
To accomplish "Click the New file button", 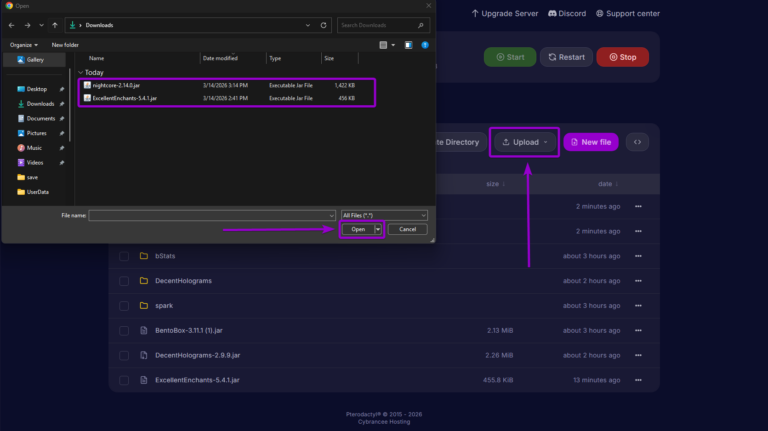I will (591, 142).
